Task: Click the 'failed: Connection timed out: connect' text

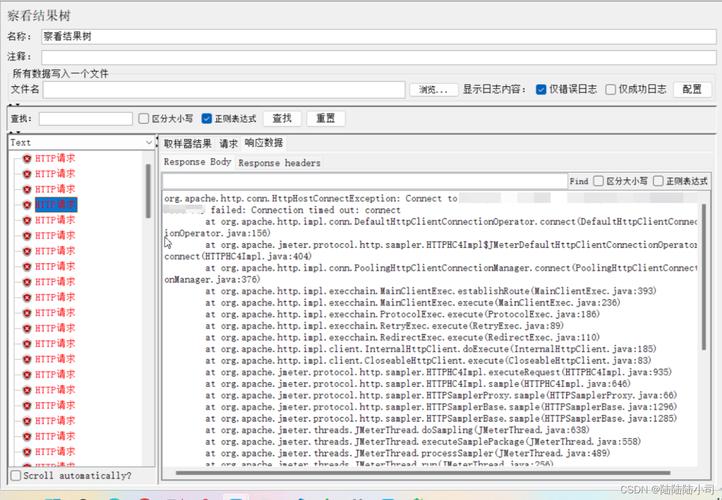Action: click(x=305, y=210)
